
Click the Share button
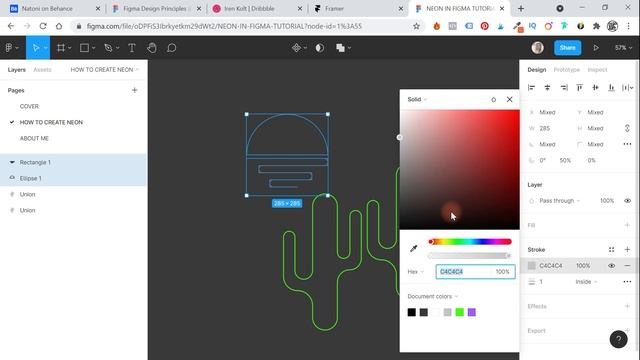tap(567, 48)
